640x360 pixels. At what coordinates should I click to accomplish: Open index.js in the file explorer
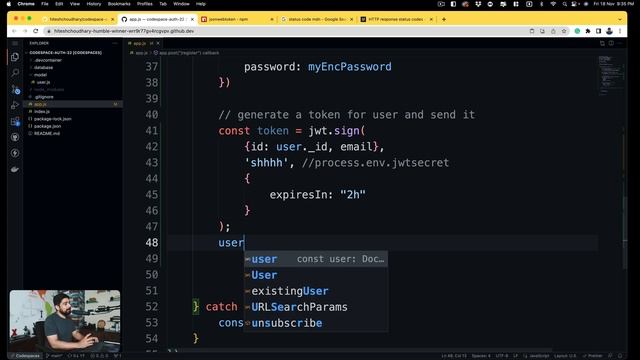tap(42, 111)
